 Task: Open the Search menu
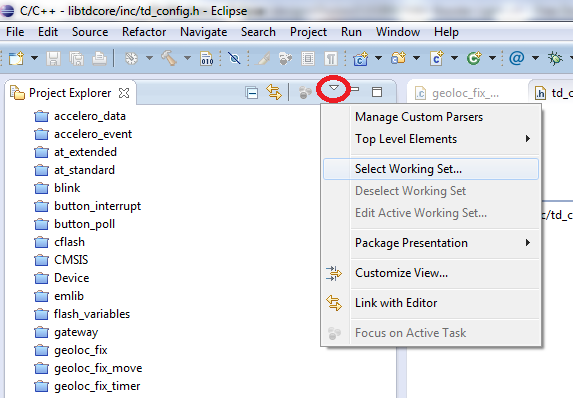pyautogui.click(x=258, y=32)
